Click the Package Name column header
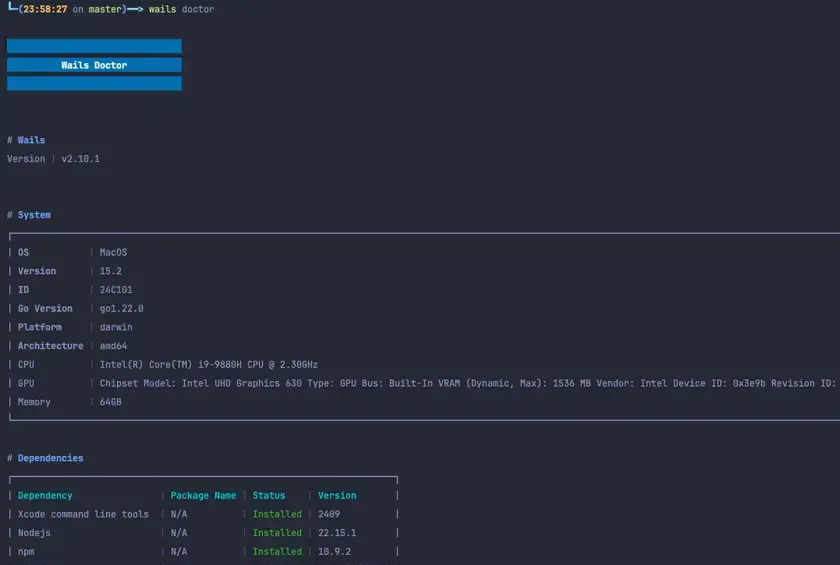 pyautogui.click(x=203, y=495)
